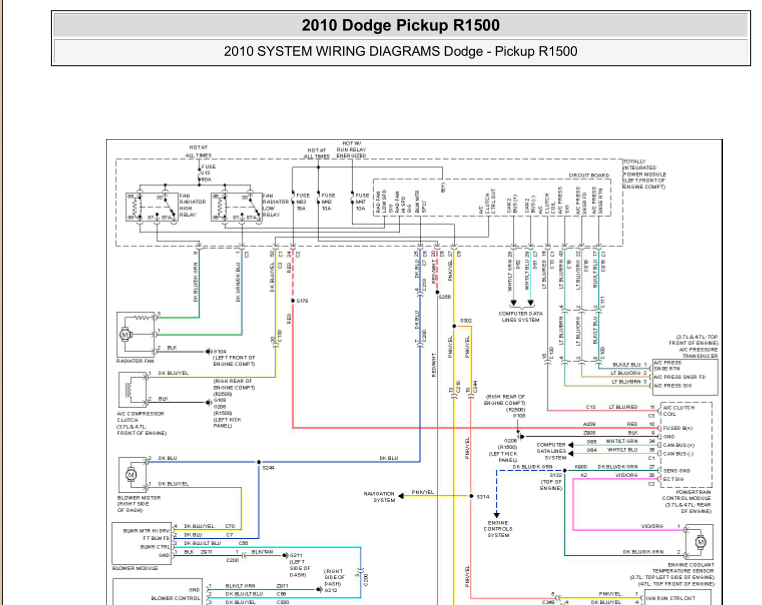Click the "IGN RUN CTRL OUT" label

[671, 598]
